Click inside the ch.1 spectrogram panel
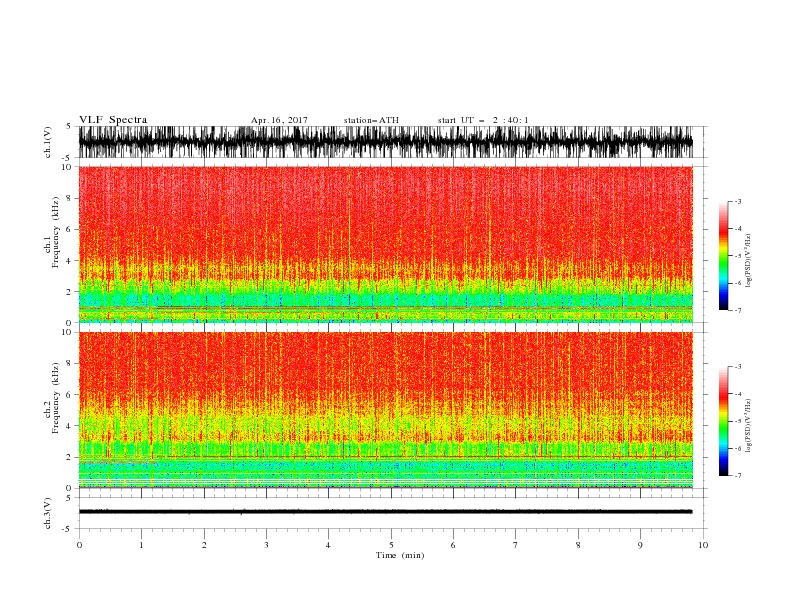The image size is (792, 612). pos(385,244)
